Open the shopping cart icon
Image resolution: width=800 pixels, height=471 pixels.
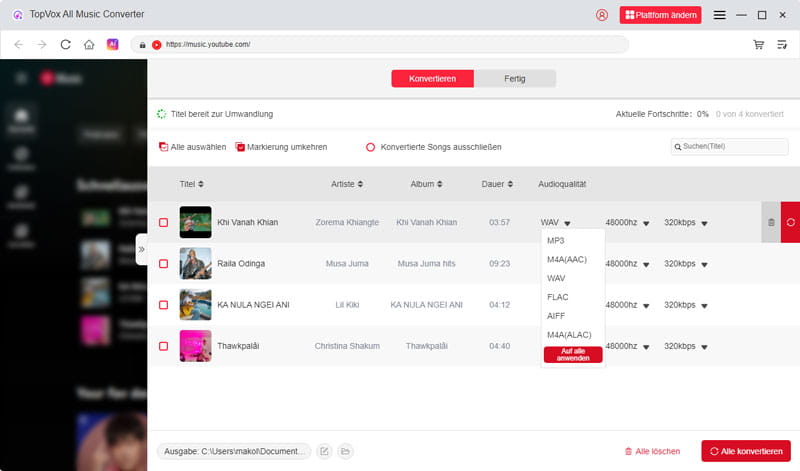pyautogui.click(x=758, y=45)
